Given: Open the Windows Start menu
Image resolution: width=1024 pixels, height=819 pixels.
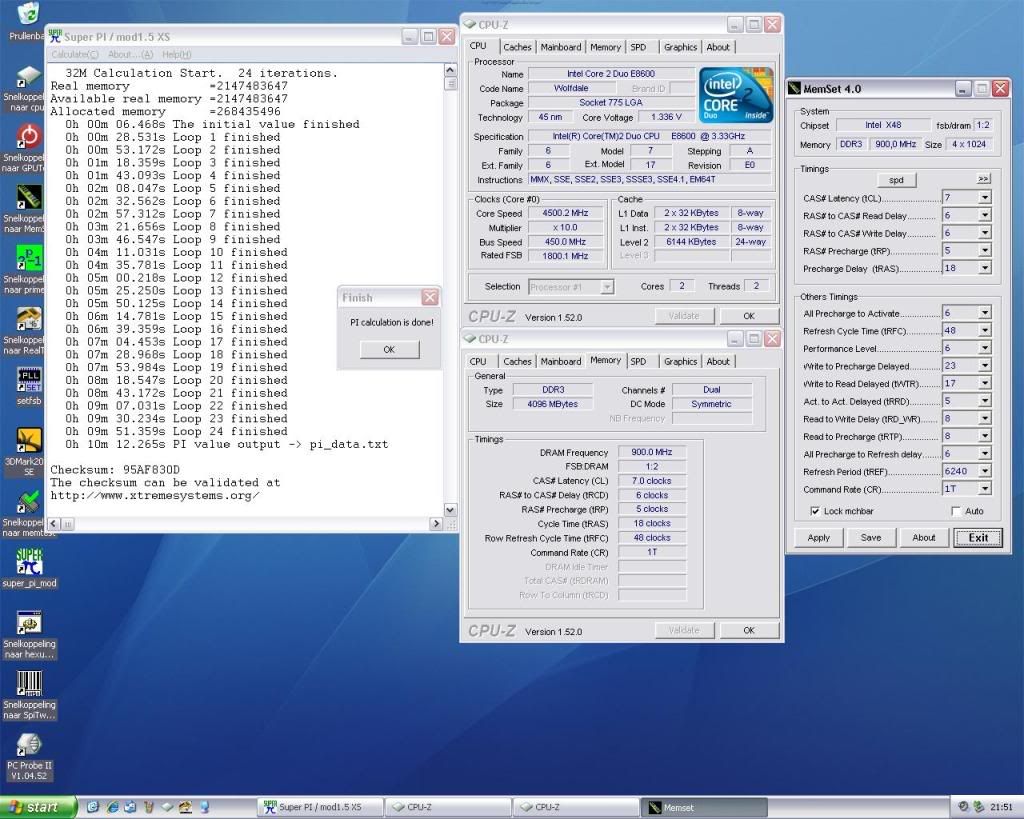Looking at the screenshot, I should pyautogui.click(x=38, y=807).
